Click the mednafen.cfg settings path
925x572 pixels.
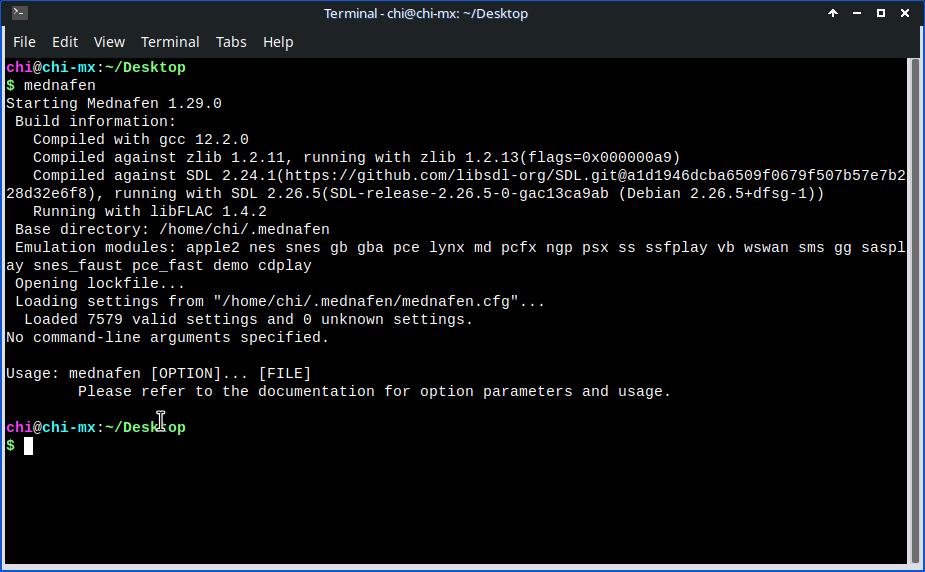[366, 301]
